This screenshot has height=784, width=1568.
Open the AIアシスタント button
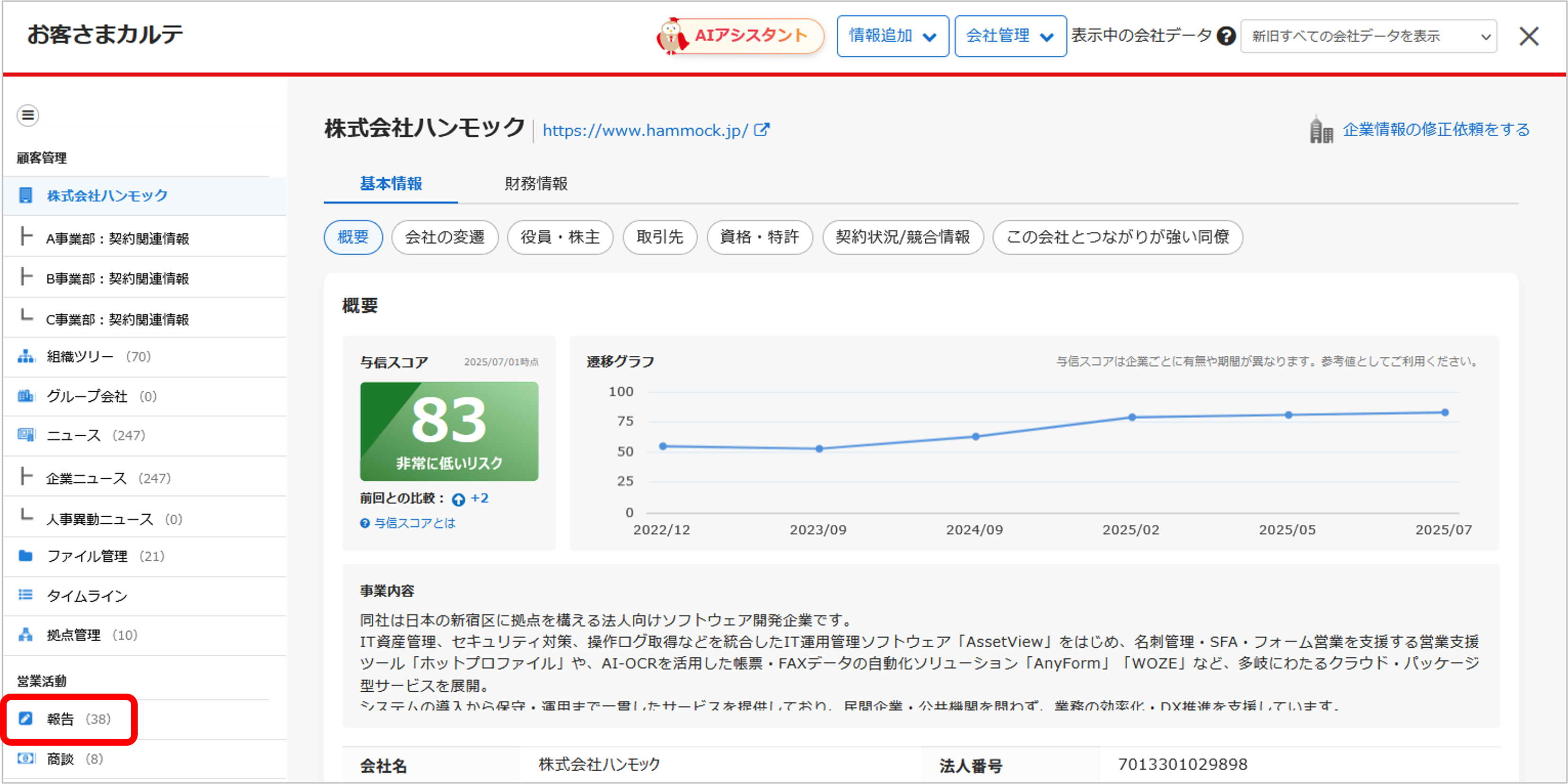740,36
